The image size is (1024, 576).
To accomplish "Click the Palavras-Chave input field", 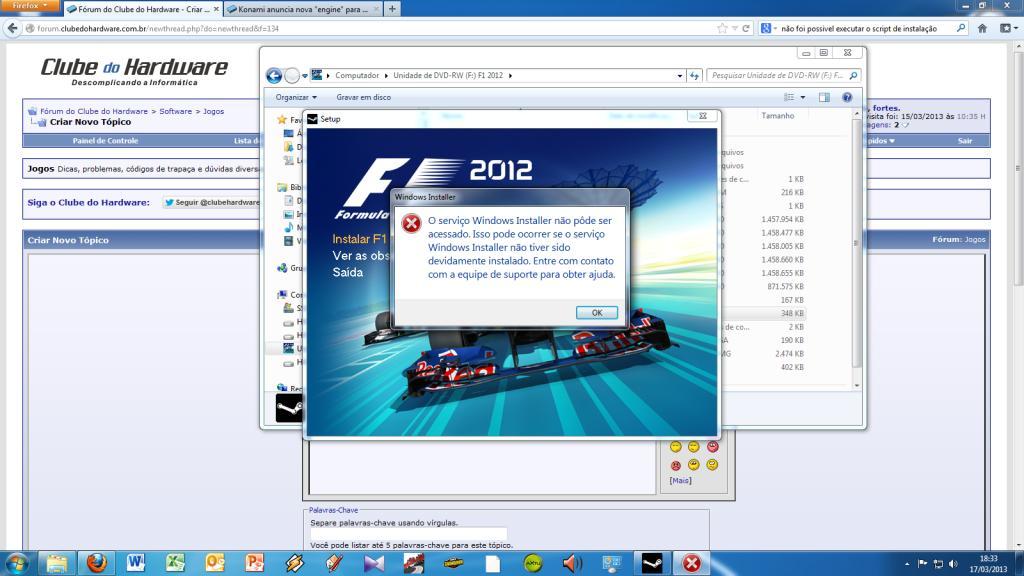I will [408, 534].
